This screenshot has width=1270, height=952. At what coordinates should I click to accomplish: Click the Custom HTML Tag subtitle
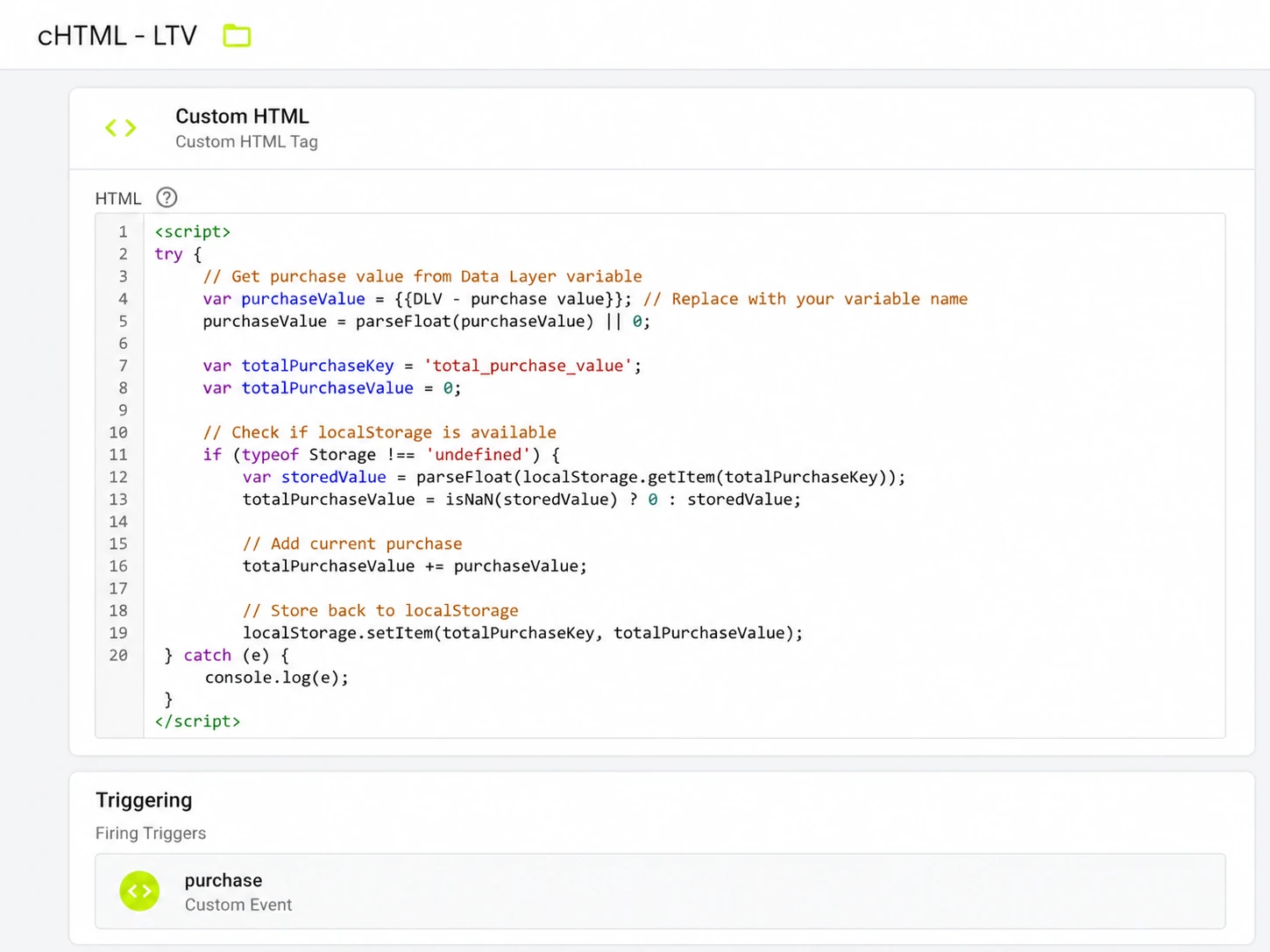coord(246,142)
